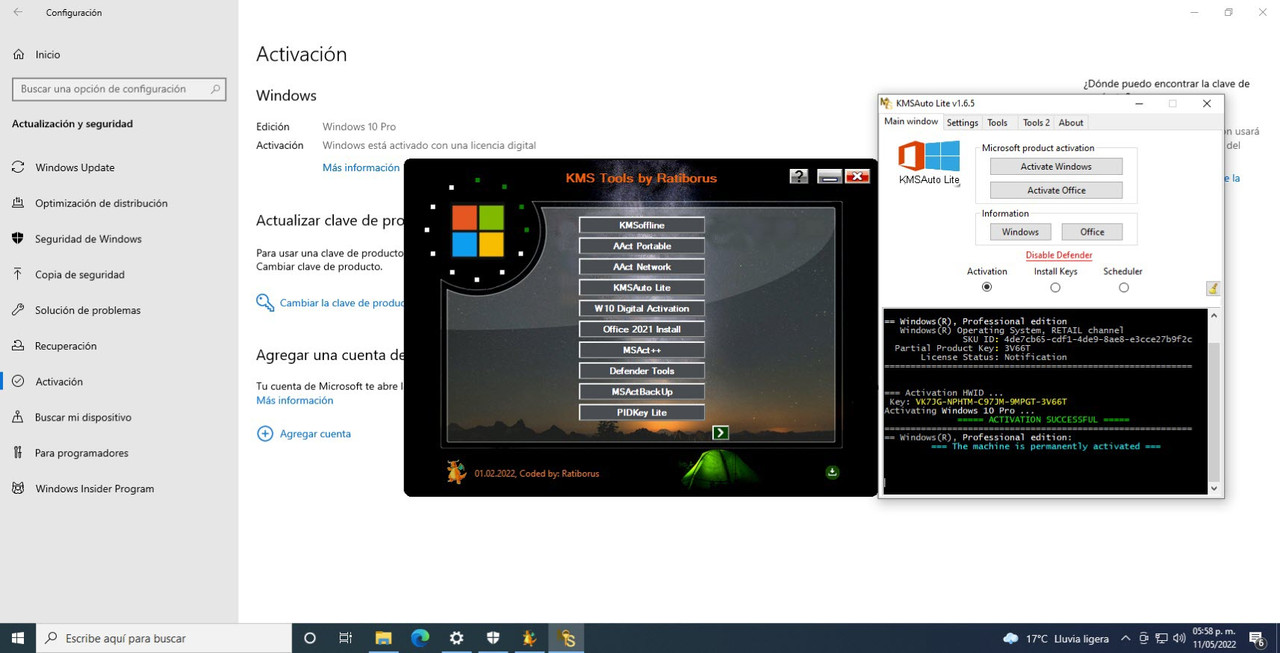The width and height of the screenshot is (1280, 653).
Task: Launch Microsoft Edge from taskbar
Action: point(420,638)
